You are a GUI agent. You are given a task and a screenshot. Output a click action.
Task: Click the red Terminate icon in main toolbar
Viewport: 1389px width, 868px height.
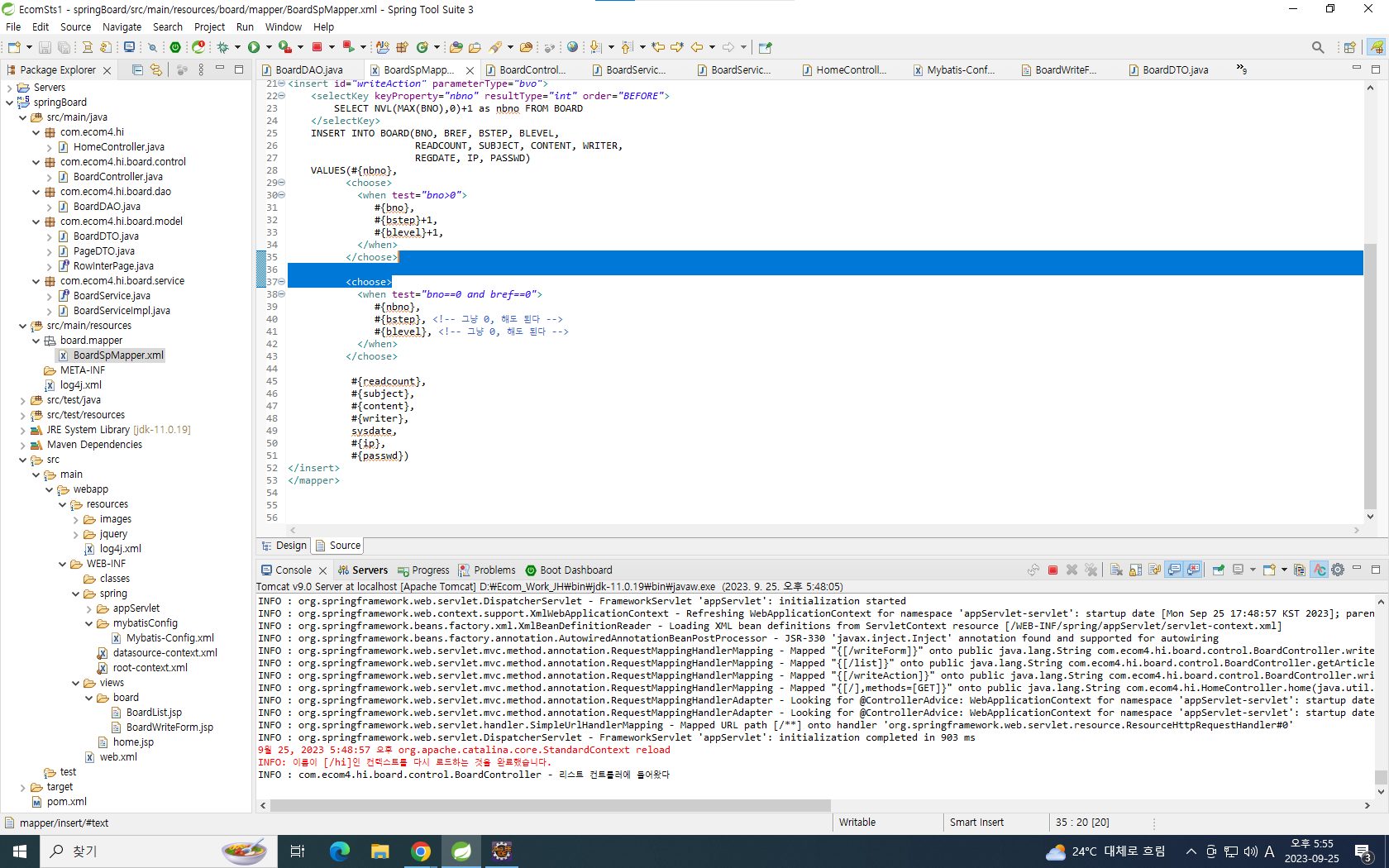[317, 47]
